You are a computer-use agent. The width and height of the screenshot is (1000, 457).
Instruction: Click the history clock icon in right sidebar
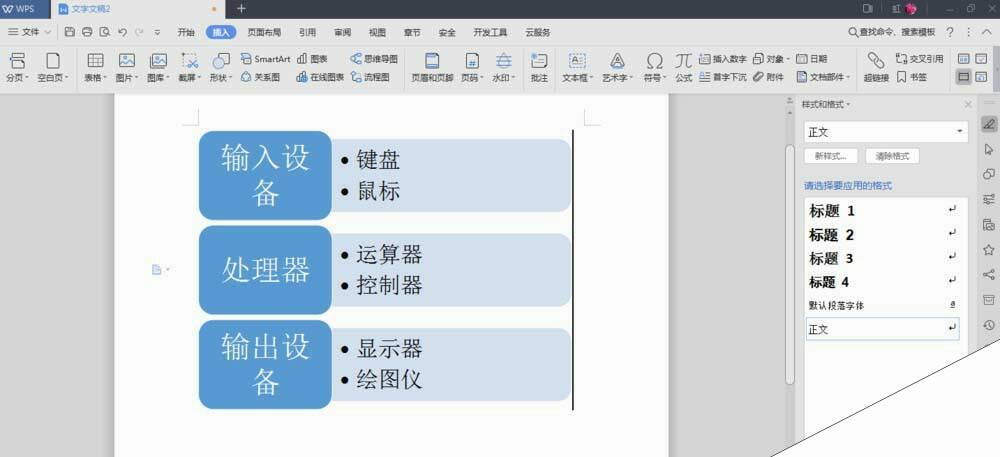click(989, 325)
